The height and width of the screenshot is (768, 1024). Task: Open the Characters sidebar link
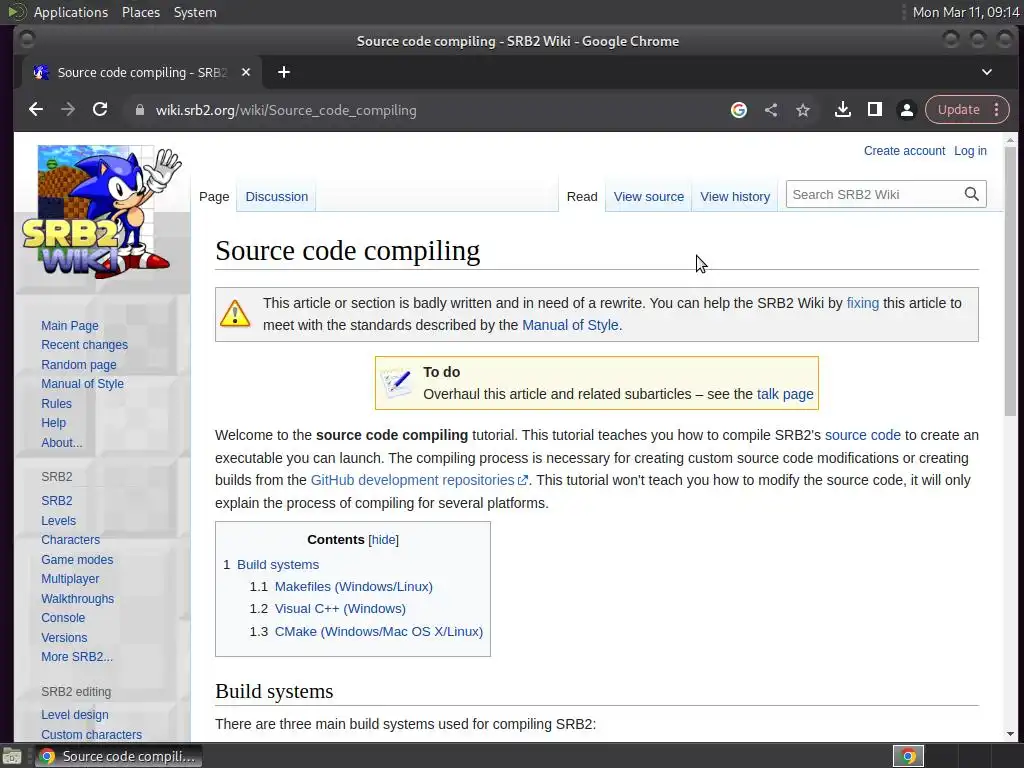point(71,539)
